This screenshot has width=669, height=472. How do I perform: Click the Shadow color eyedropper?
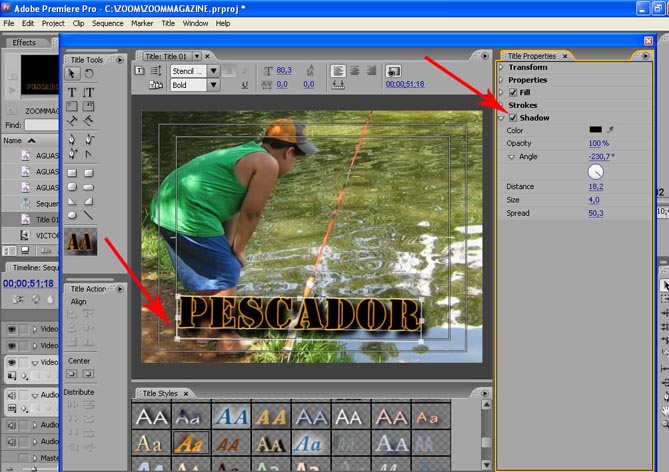(611, 130)
